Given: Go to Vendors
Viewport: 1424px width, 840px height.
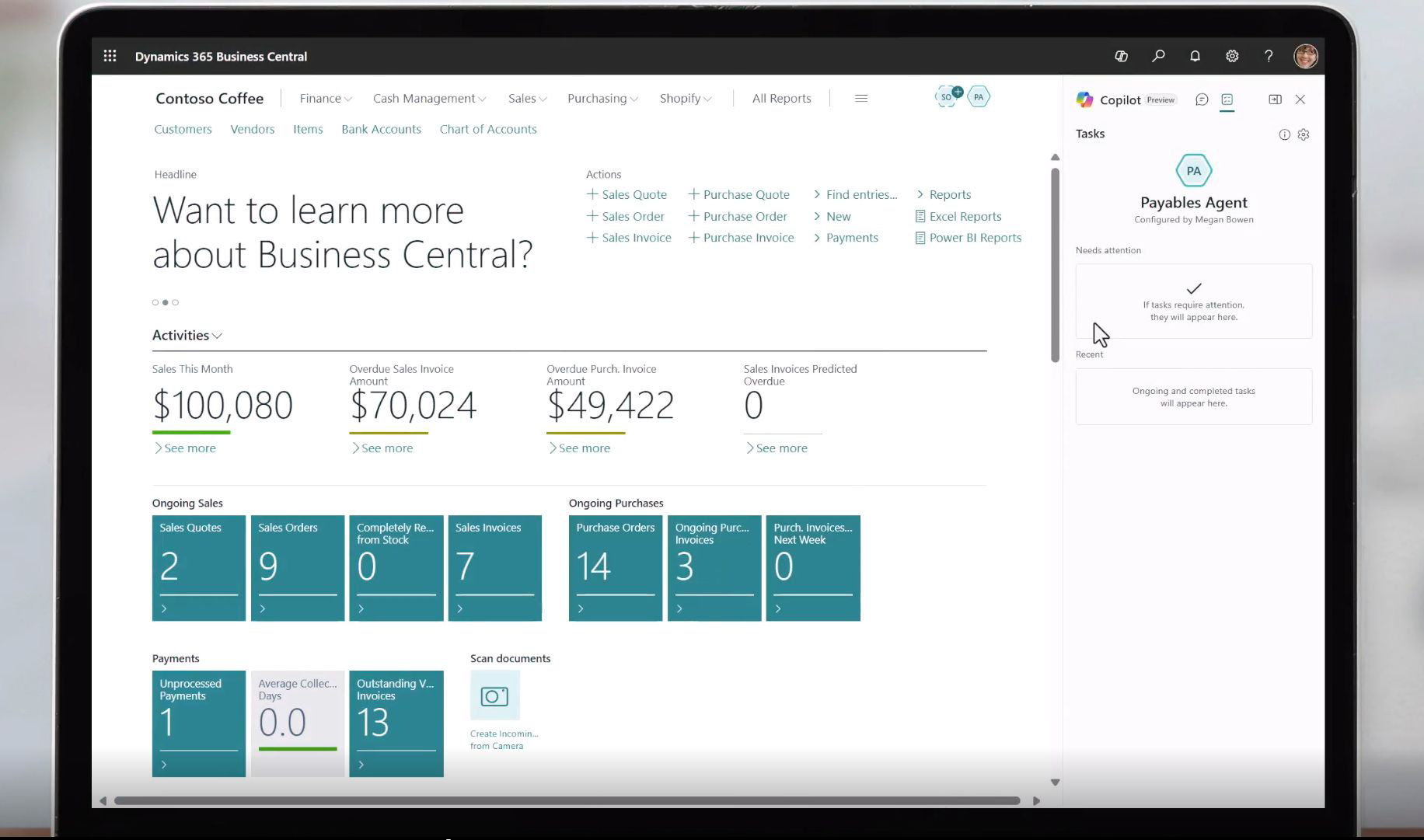Looking at the screenshot, I should [x=252, y=129].
